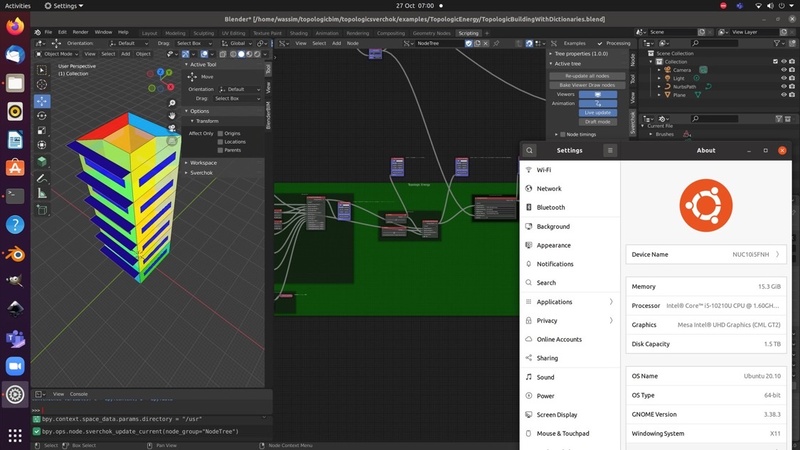Expand the Brushes entry in Current File
Image resolution: width=800 pixels, height=450 pixels.
(651, 134)
